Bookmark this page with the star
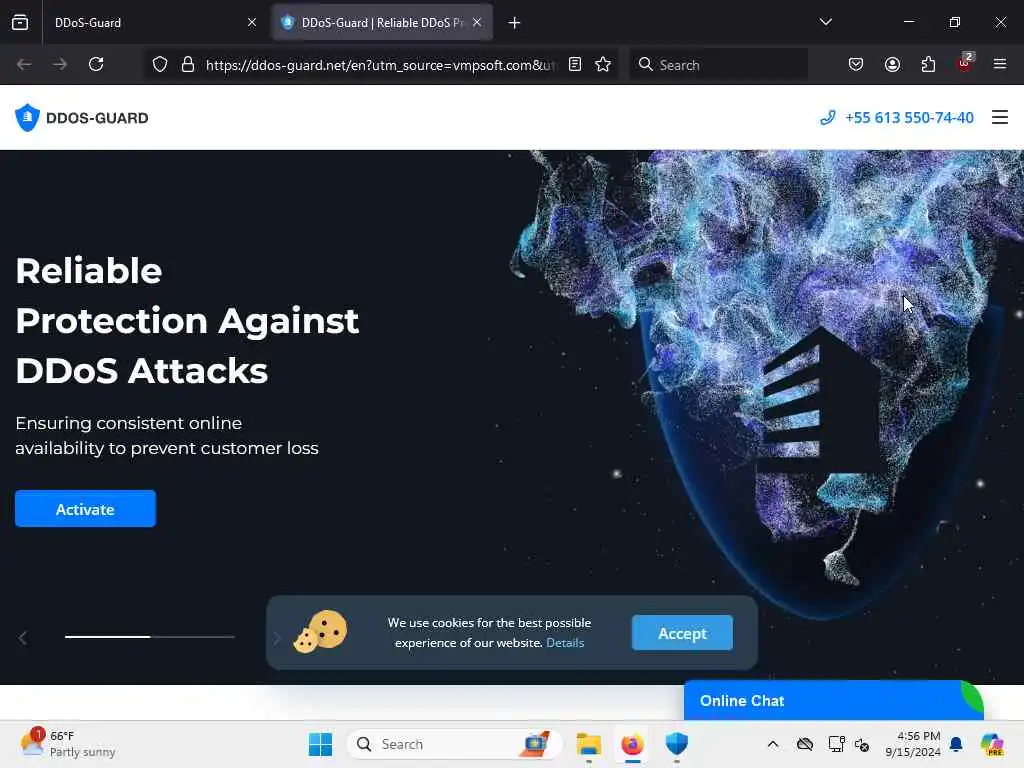Image resolution: width=1024 pixels, height=768 pixels. tap(603, 65)
